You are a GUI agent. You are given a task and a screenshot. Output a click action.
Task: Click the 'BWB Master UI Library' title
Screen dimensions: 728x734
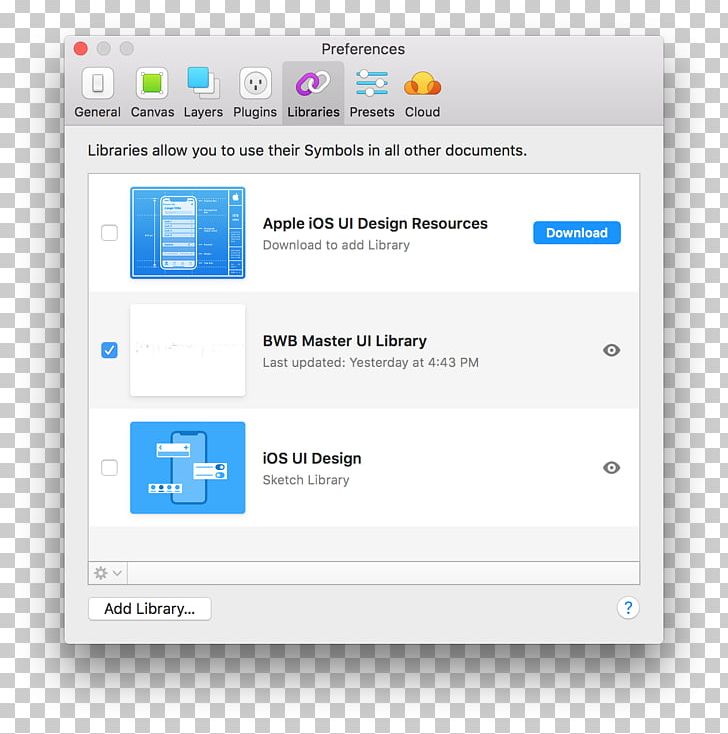pyautogui.click(x=345, y=341)
